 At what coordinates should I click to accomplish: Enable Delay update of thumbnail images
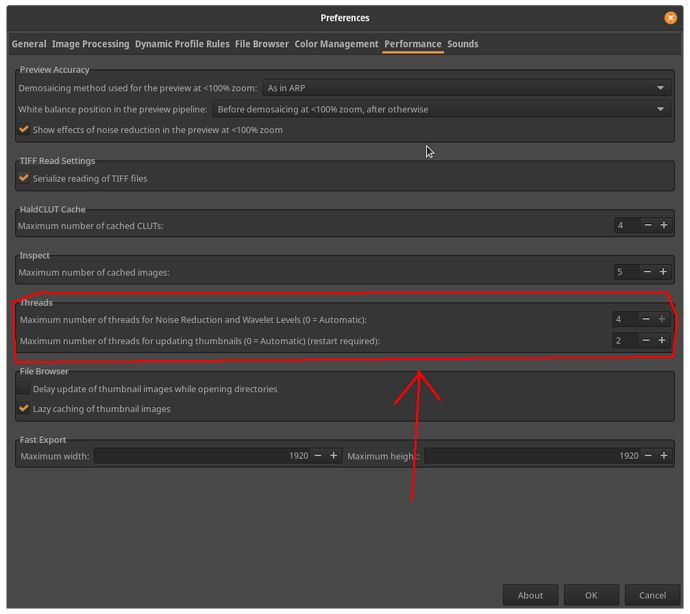pos(24,389)
